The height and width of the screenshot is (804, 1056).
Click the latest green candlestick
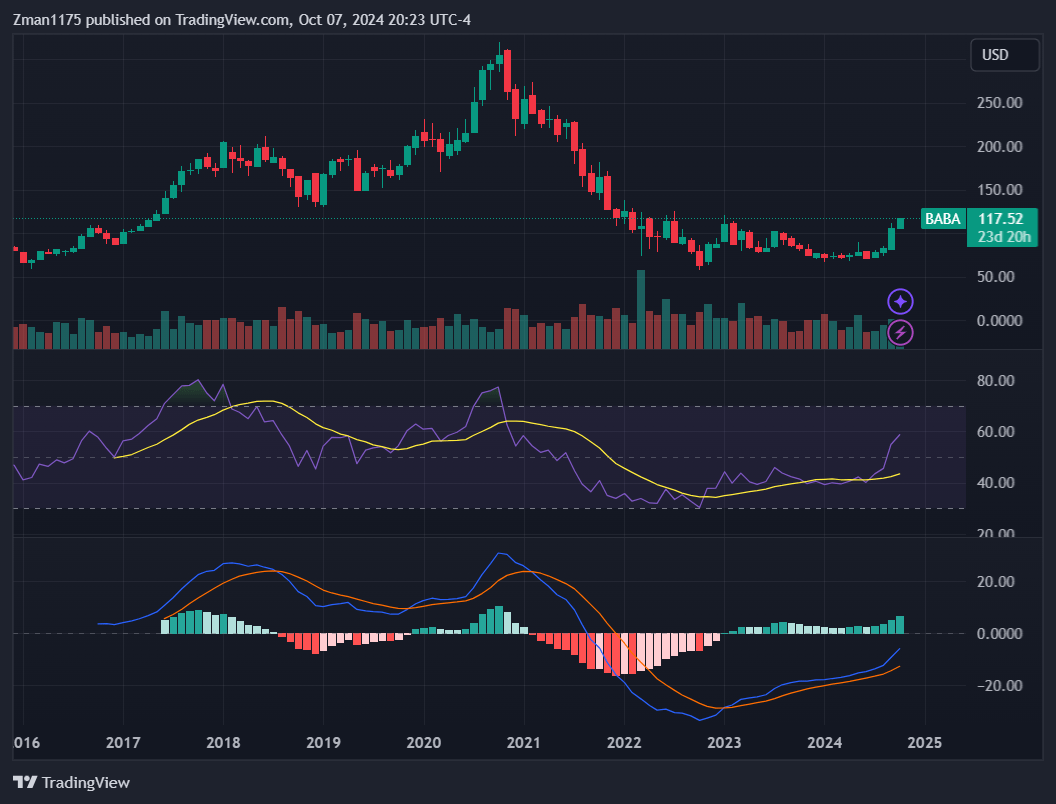pos(900,224)
